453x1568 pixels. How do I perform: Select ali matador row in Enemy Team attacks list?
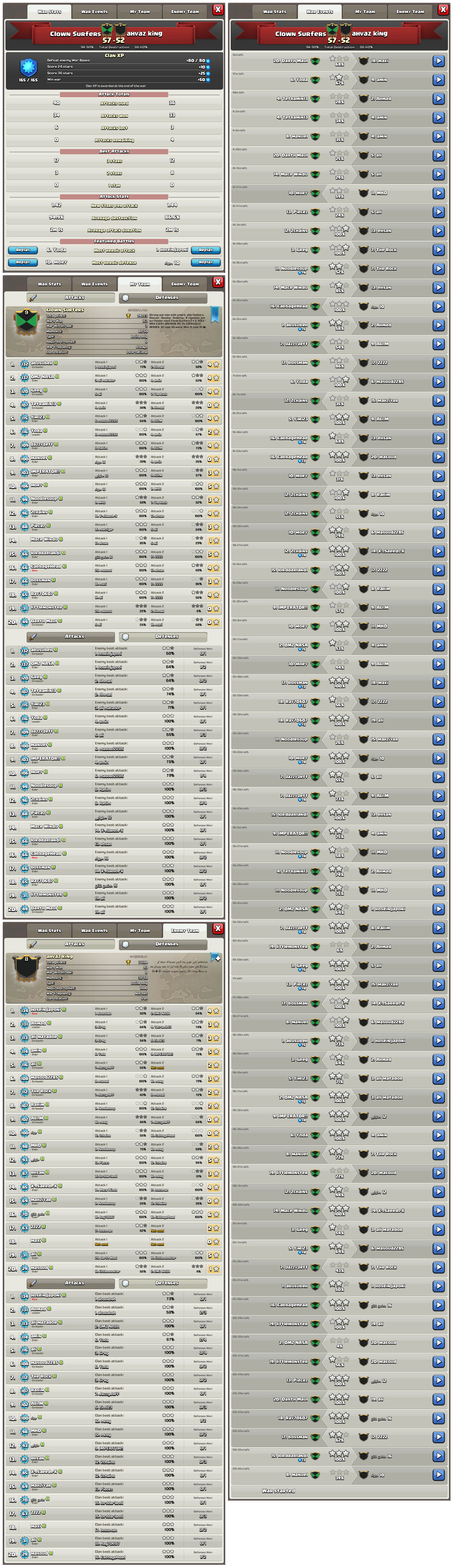pos(114,1039)
